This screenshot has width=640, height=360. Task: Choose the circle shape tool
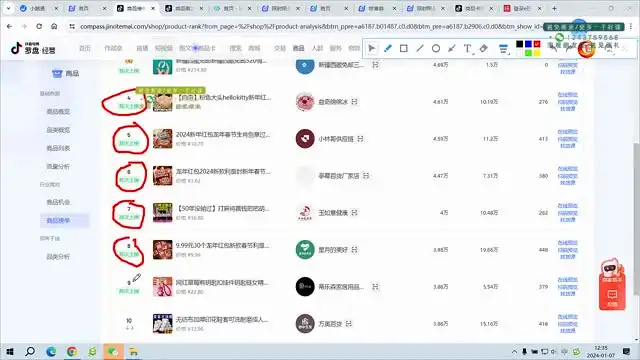[x=436, y=48]
